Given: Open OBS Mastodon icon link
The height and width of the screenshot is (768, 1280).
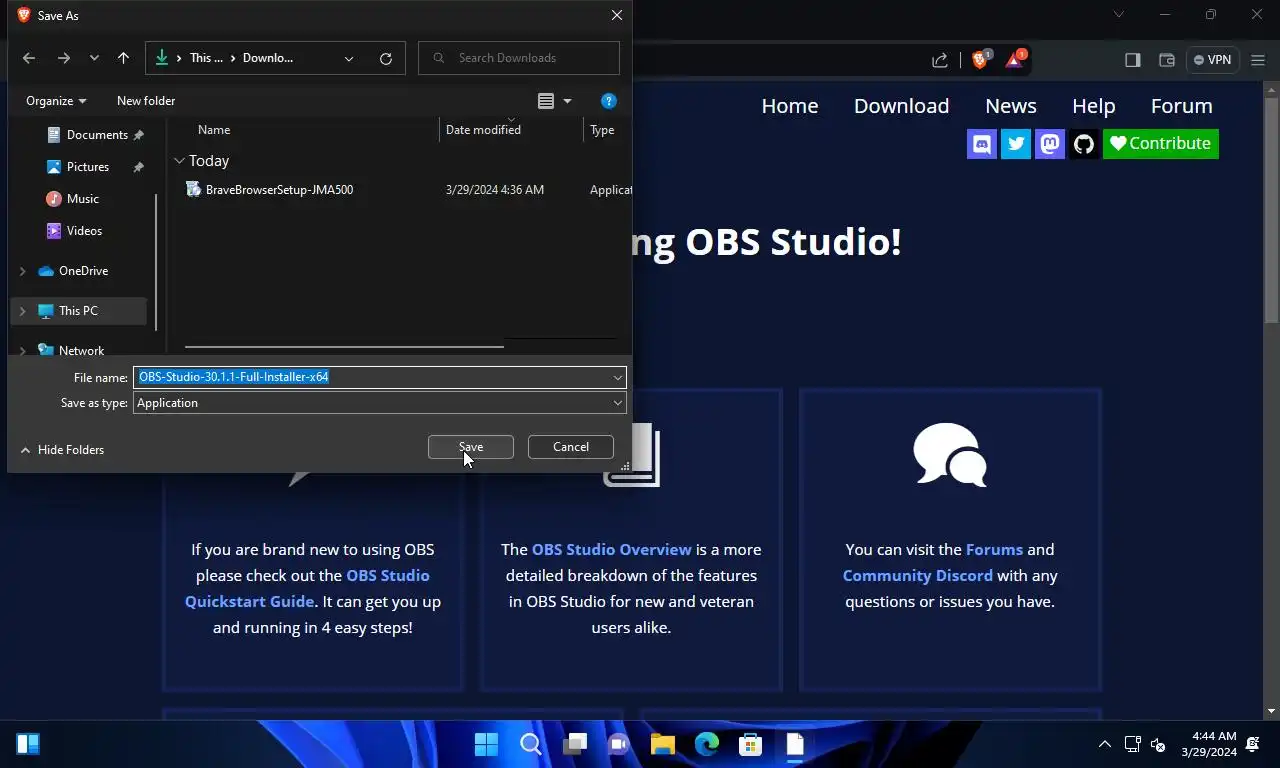Looking at the screenshot, I should point(1050,144).
